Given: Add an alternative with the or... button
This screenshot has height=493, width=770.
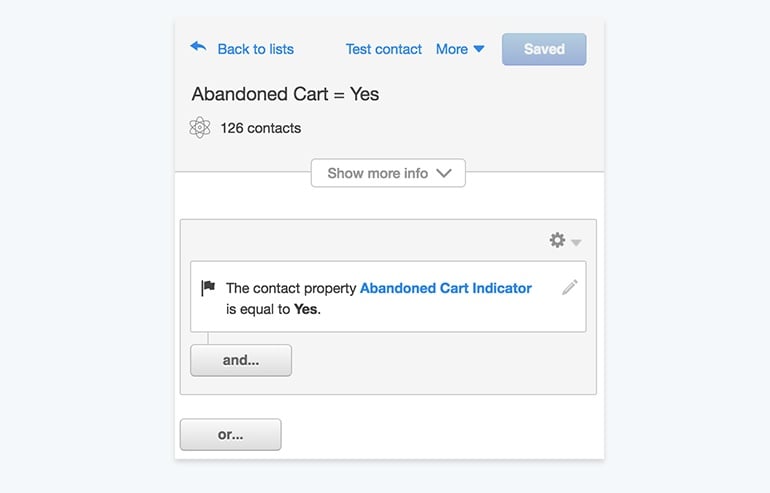Looking at the screenshot, I should click(x=231, y=435).
